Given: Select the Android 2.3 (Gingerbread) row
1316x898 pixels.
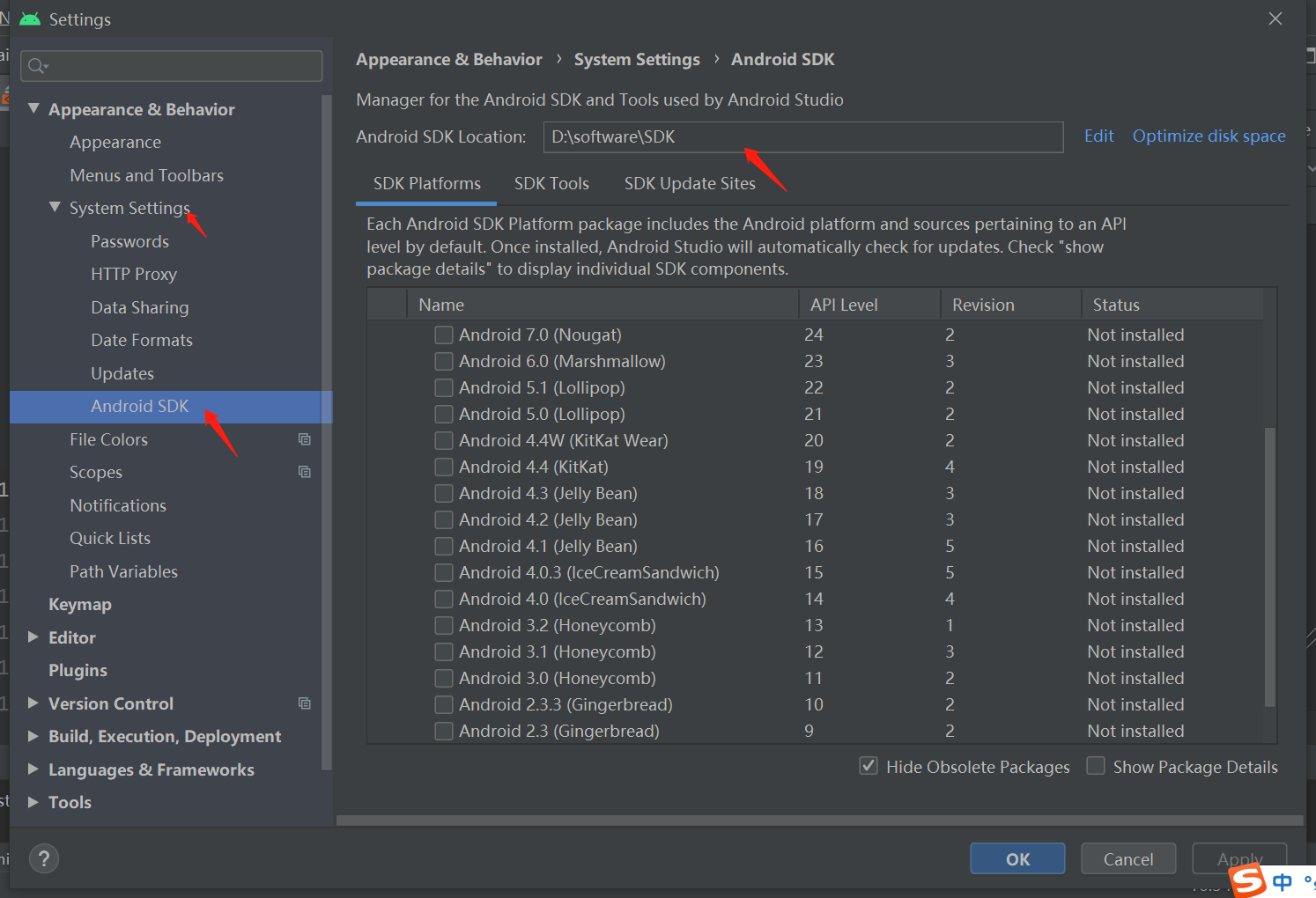Looking at the screenshot, I should click(x=816, y=731).
